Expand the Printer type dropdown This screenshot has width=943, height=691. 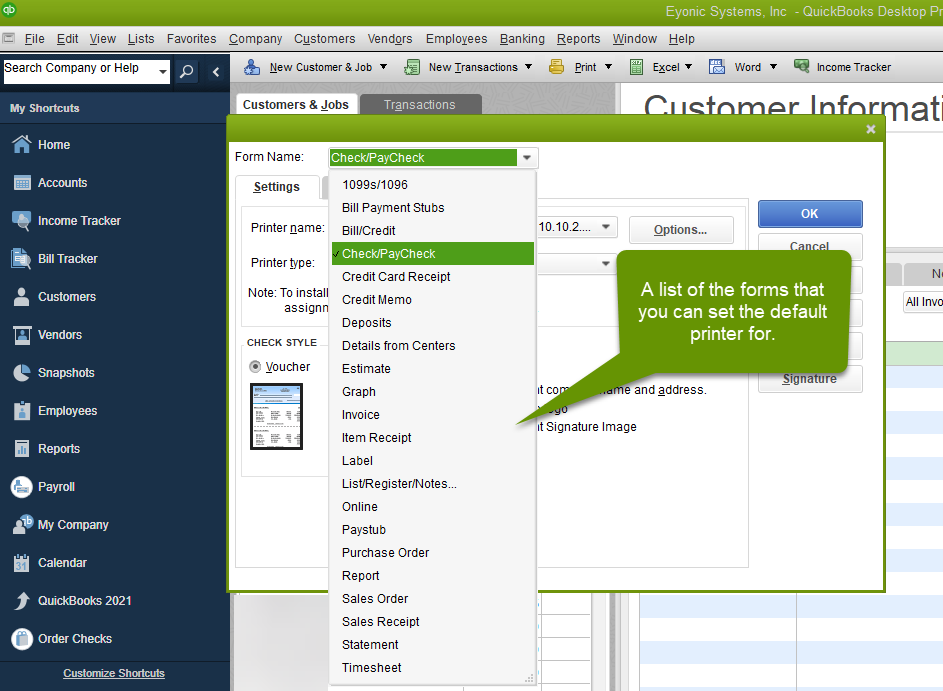point(606,263)
